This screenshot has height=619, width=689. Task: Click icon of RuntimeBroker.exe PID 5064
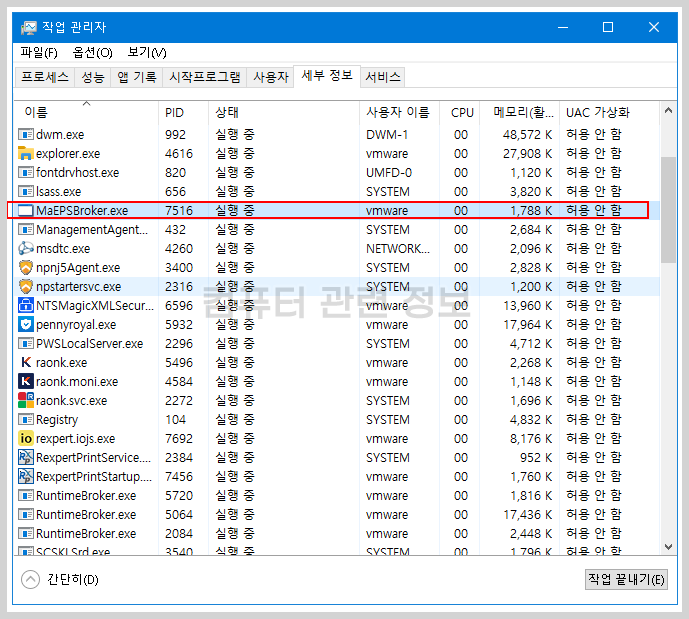point(25,514)
